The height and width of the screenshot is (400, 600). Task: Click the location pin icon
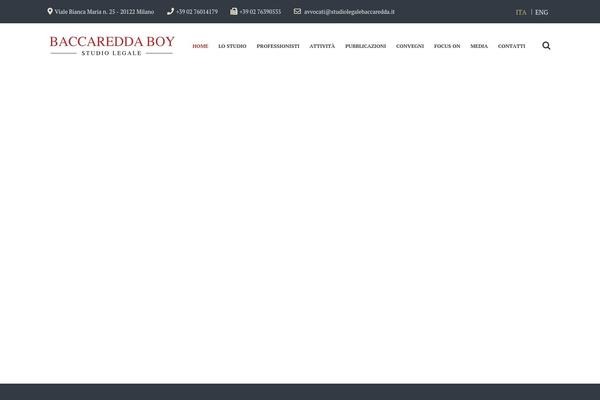(x=50, y=11)
